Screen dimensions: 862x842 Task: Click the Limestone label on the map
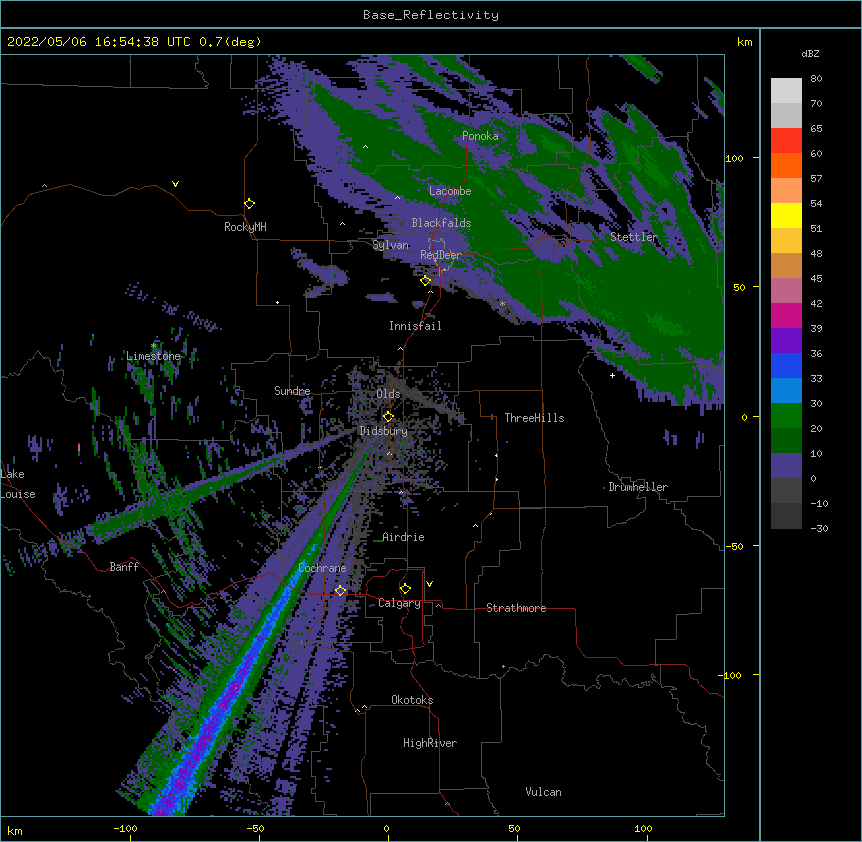pyautogui.click(x=153, y=356)
